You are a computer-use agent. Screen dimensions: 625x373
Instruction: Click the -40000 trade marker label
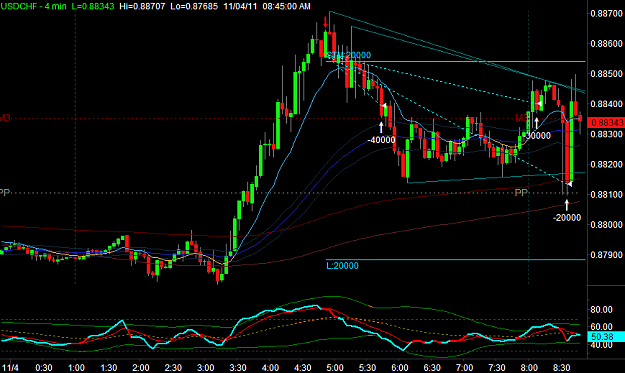tap(381, 140)
